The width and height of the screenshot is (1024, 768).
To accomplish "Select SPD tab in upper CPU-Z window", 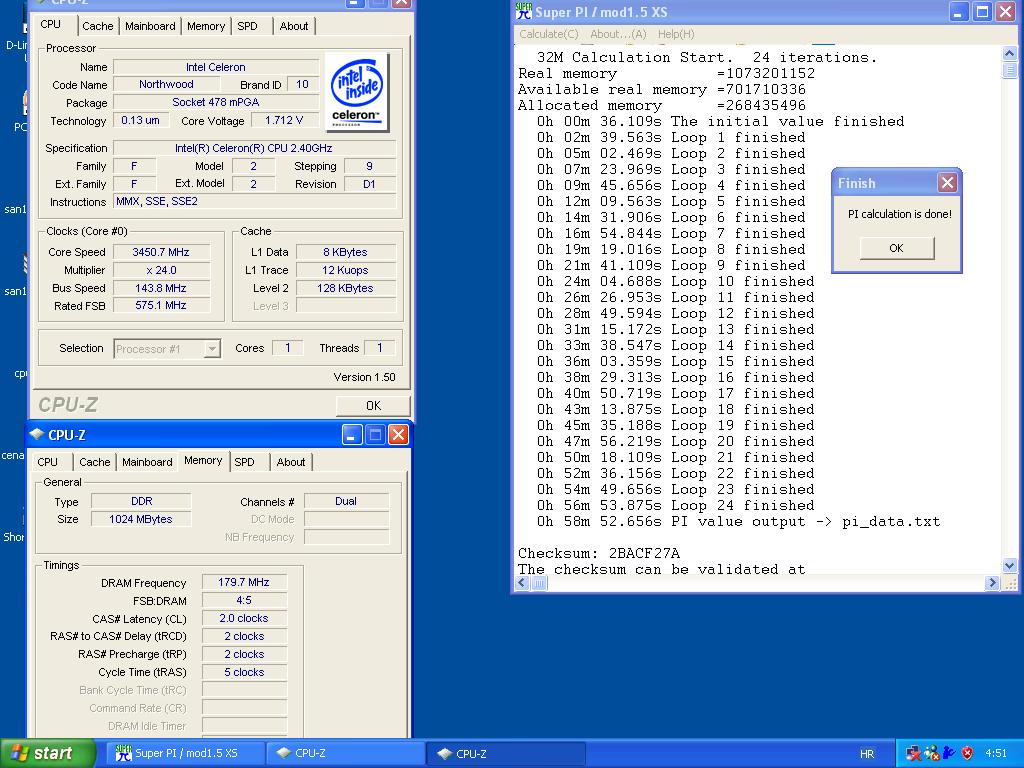I will point(248,26).
